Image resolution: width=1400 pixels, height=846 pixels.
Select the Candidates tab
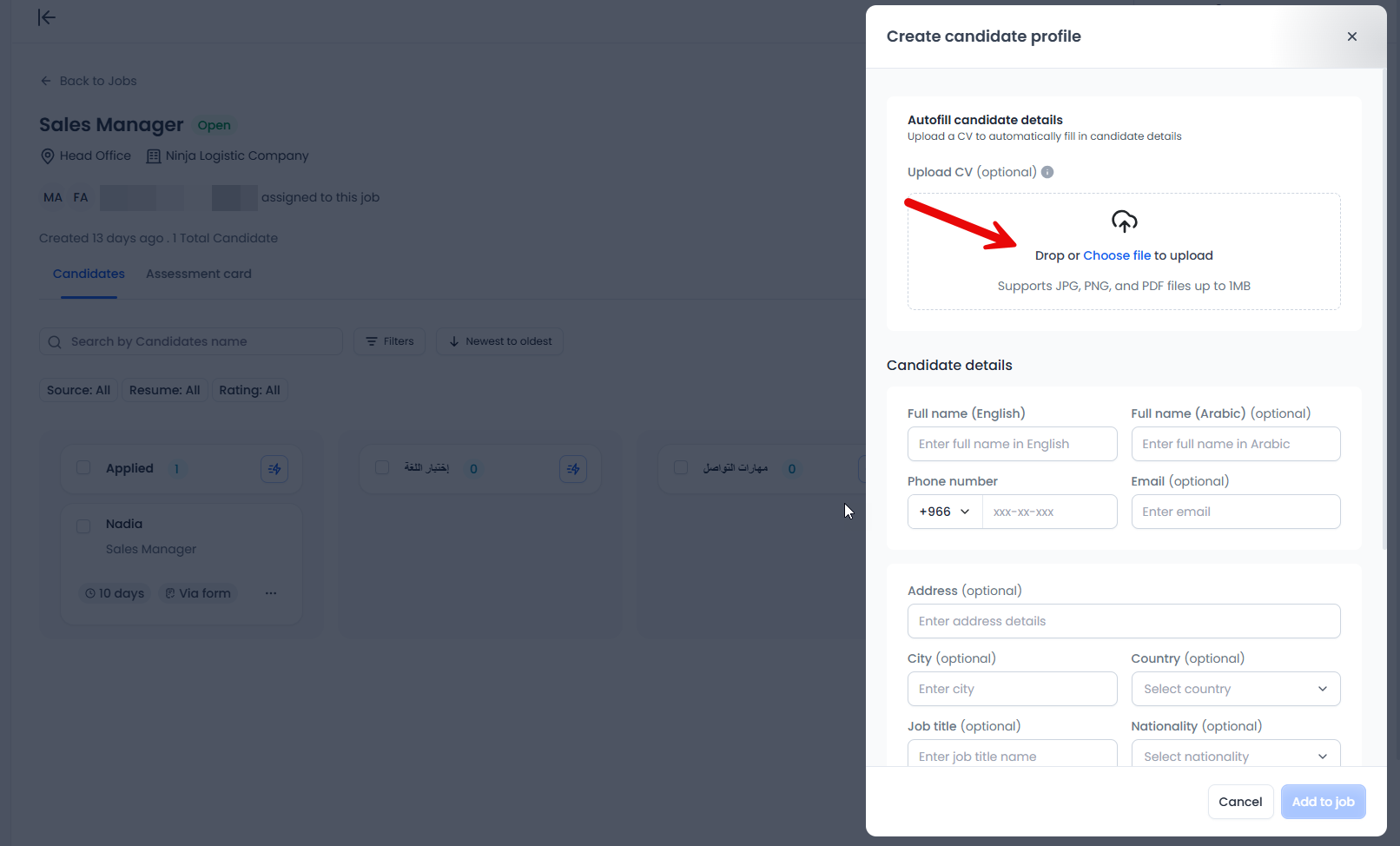[x=89, y=274]
